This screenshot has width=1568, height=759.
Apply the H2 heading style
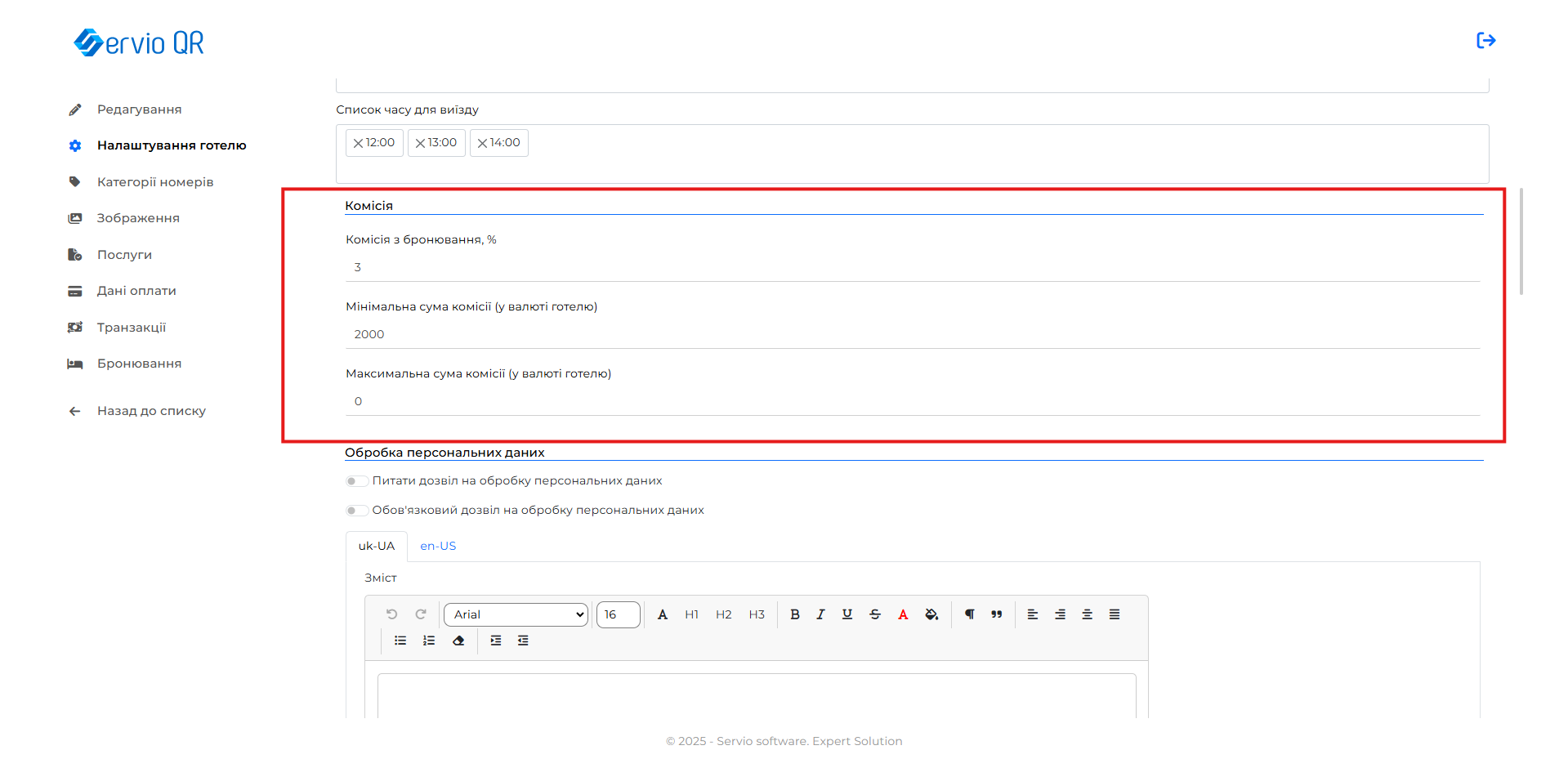pos(723,614)
